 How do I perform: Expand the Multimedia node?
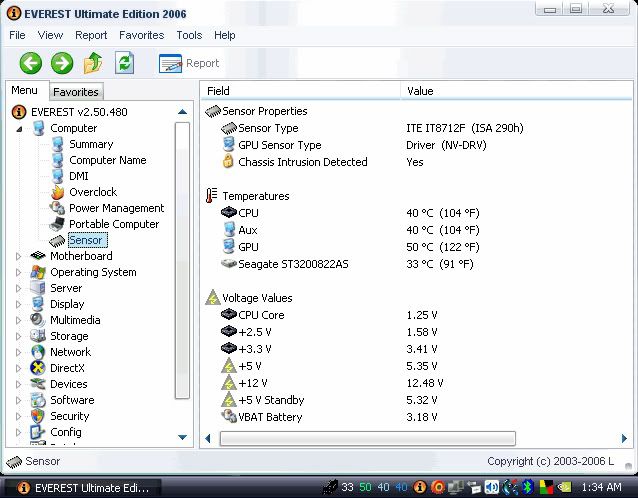18,320
